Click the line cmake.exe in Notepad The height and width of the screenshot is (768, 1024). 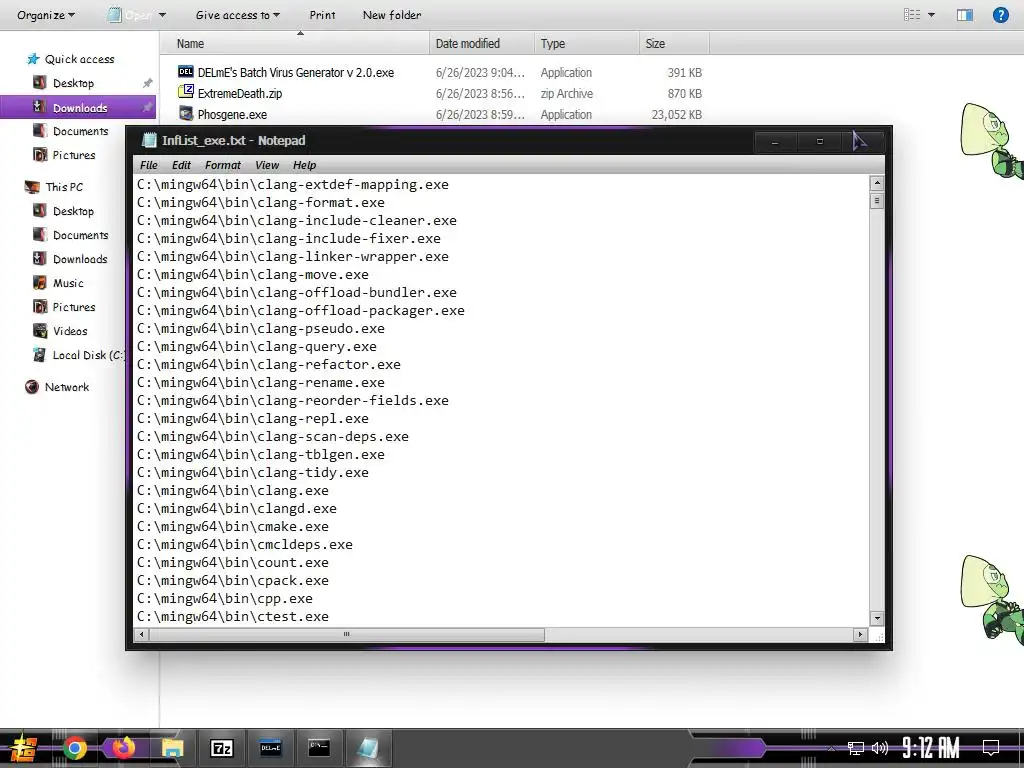pyautogui.click(x=232, y=526)
